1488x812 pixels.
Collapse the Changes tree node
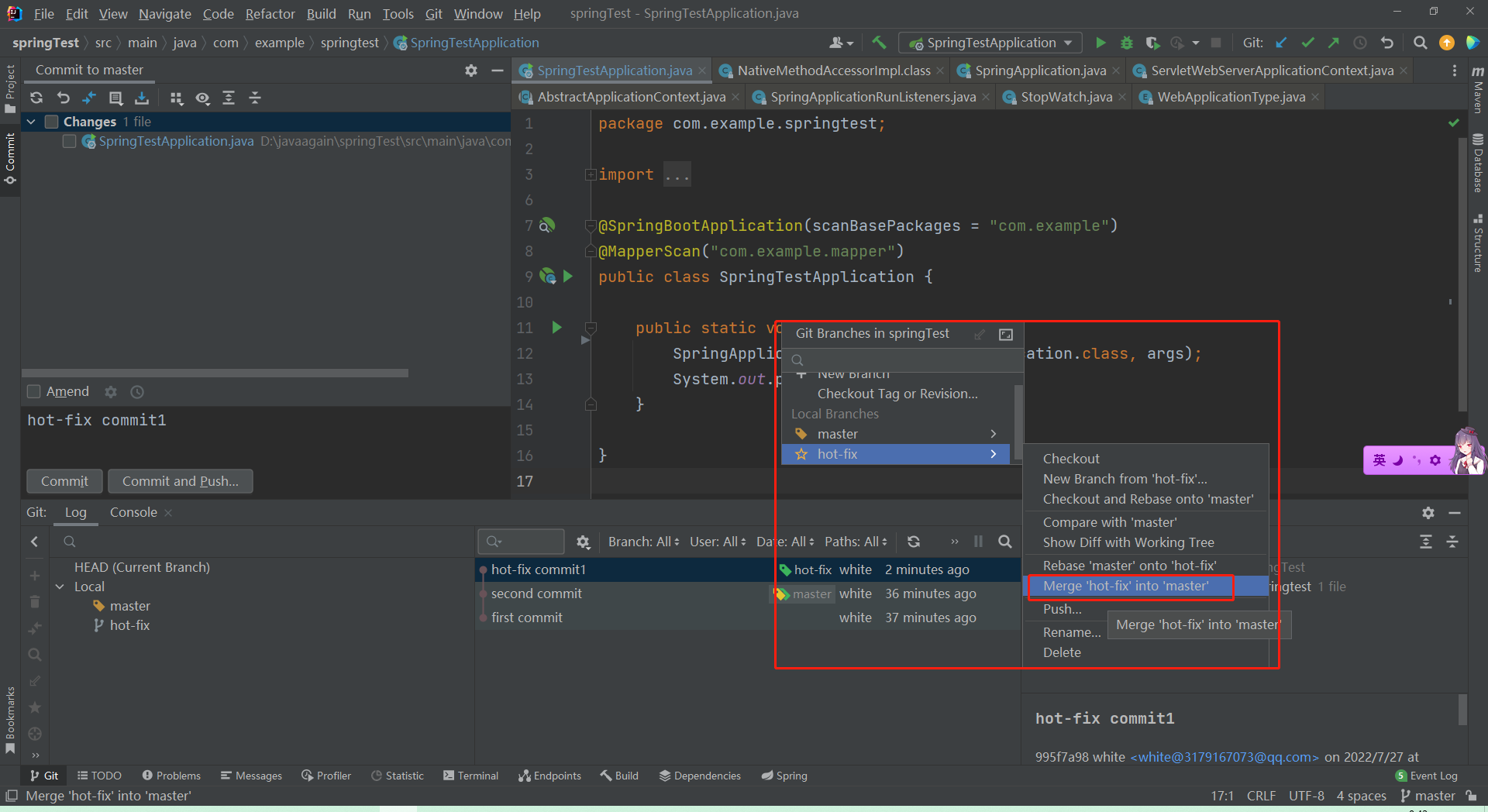[x=32, y=122]
